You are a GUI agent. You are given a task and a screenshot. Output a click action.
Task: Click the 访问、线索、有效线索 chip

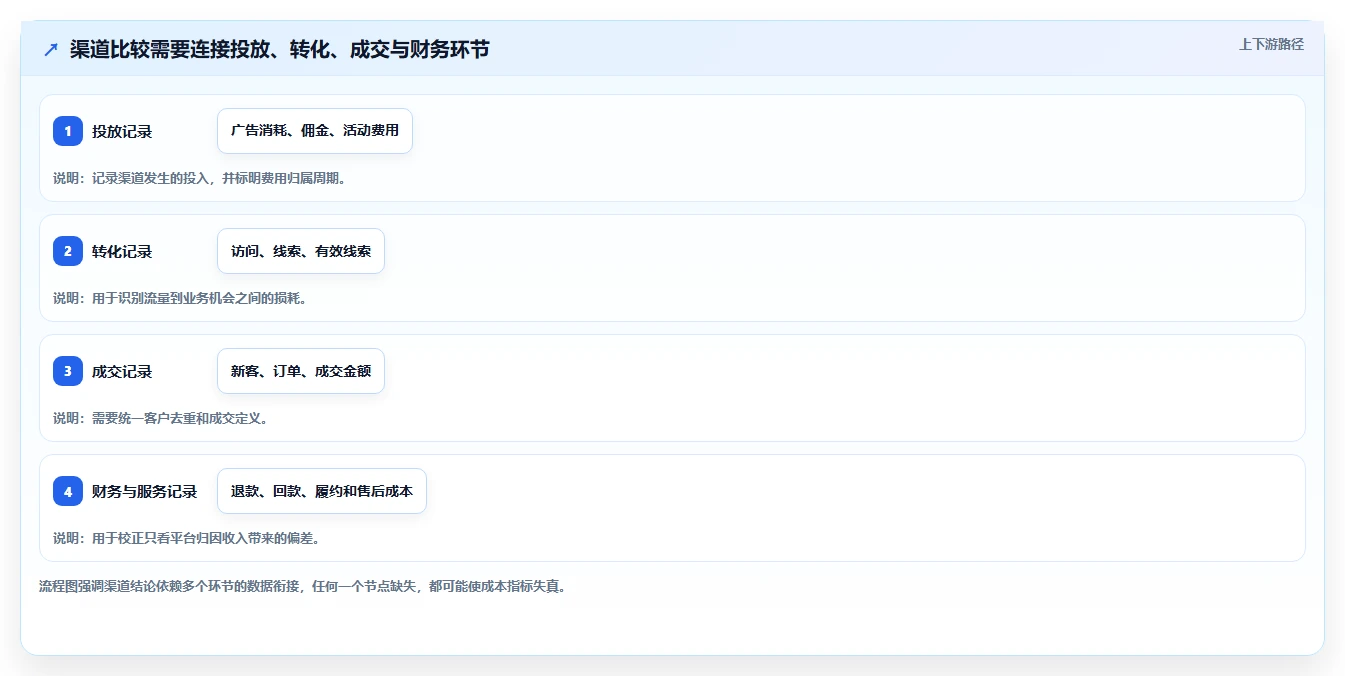(301, 251)
